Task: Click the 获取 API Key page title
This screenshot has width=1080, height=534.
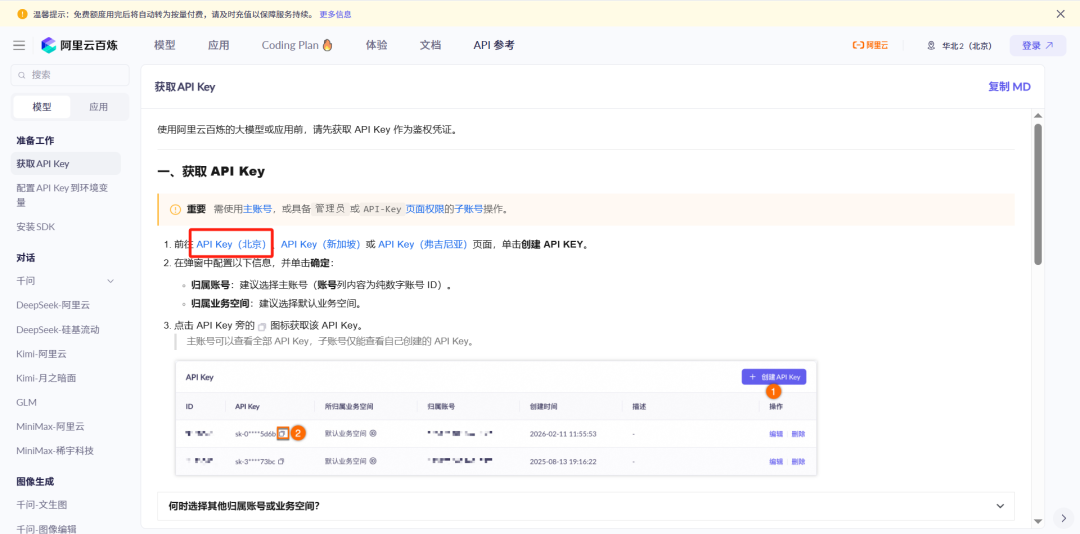Action: pyautogui.click(x=185, y=87)
